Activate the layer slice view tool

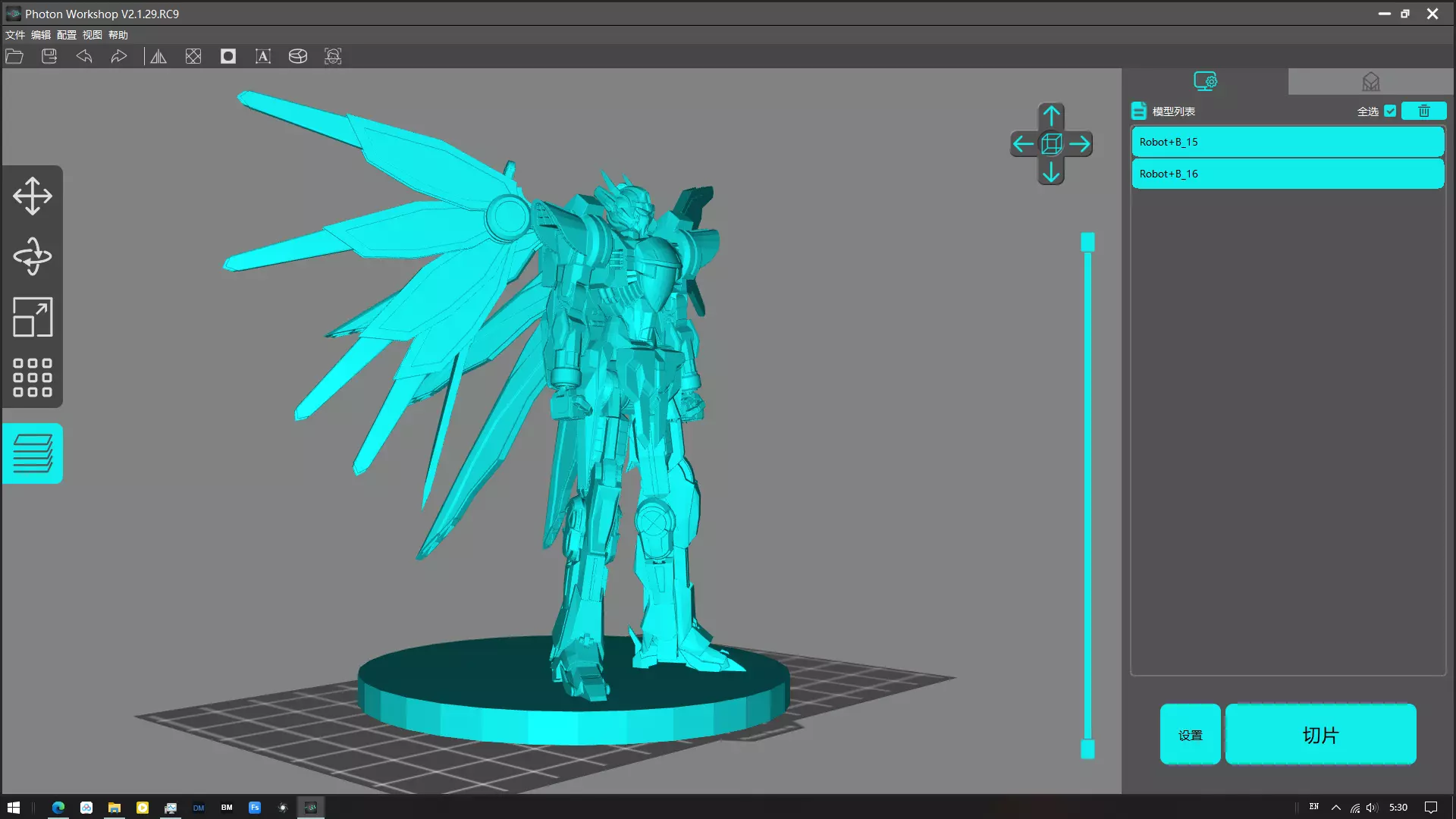click(32, 453)
